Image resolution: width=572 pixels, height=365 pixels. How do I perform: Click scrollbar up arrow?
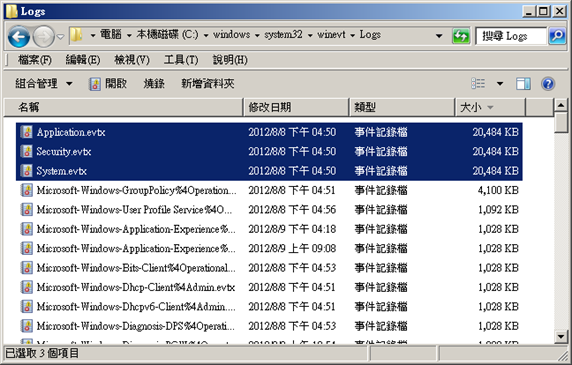pyautogui.click(x=561, y=106)
